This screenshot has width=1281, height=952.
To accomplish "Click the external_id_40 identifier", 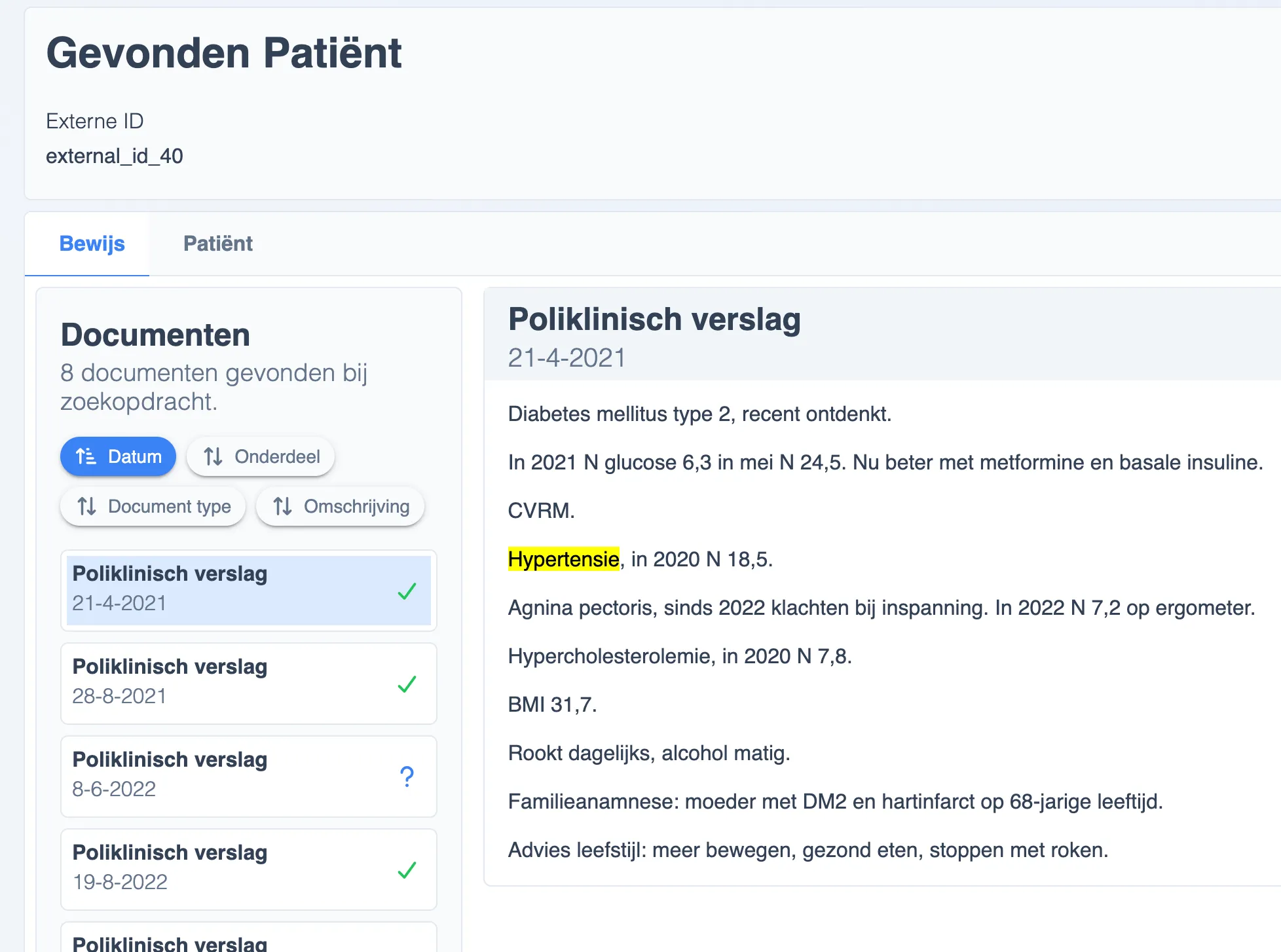I will [115, 156].
